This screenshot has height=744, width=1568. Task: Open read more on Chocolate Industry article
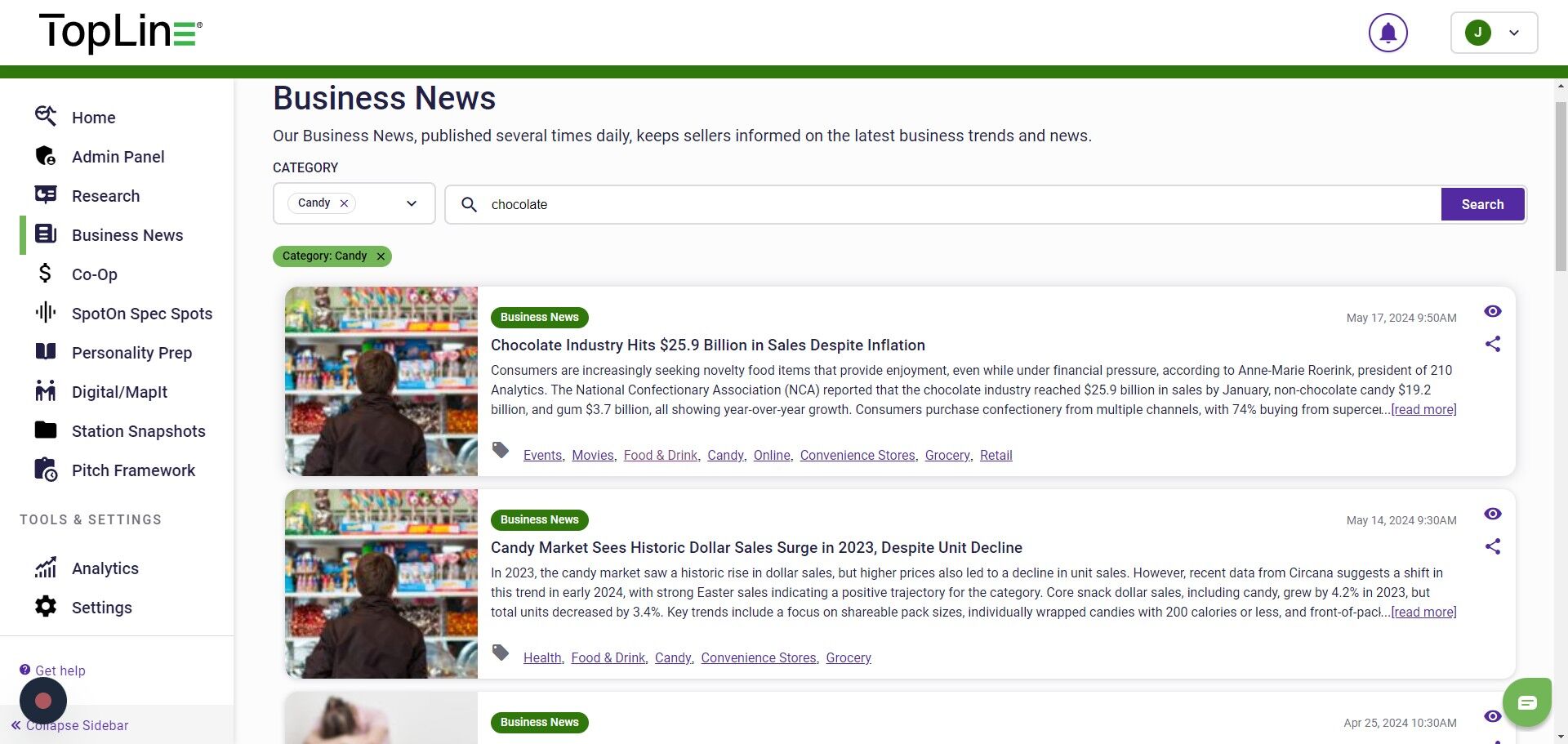1423,410
